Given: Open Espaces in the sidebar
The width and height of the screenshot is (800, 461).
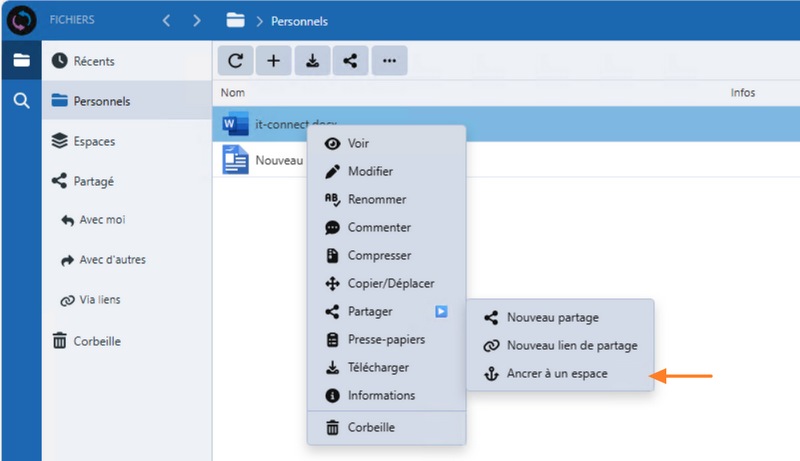Looking at the screenshot, I should click(93, 141).
